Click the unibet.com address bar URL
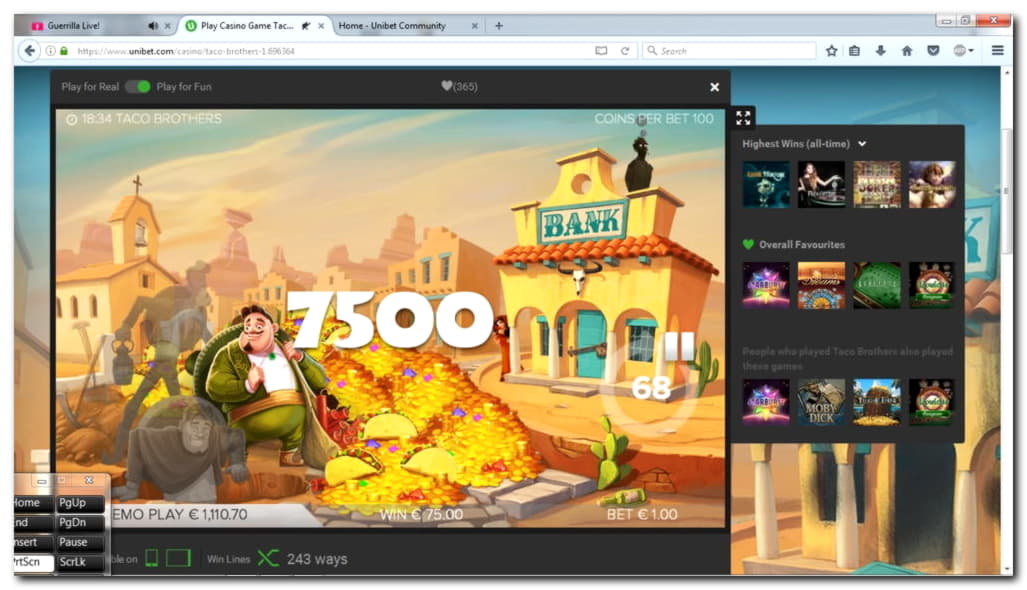1027x590 pixels. coord(185,51)
